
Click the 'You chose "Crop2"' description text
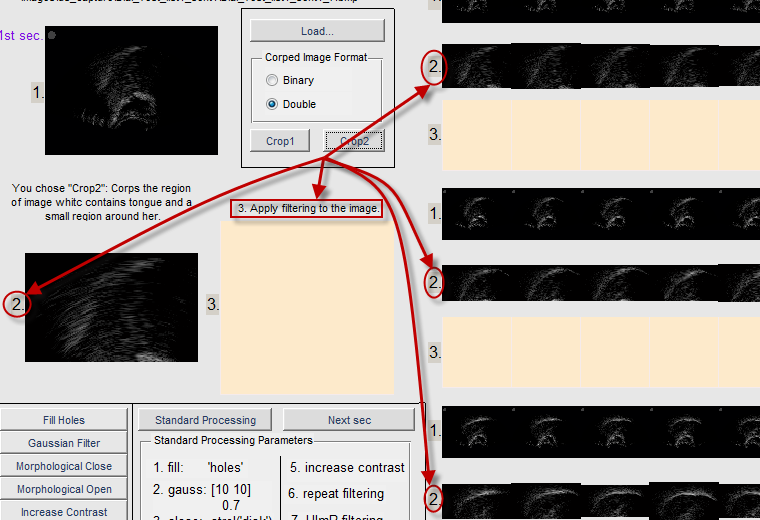point(101,202)
